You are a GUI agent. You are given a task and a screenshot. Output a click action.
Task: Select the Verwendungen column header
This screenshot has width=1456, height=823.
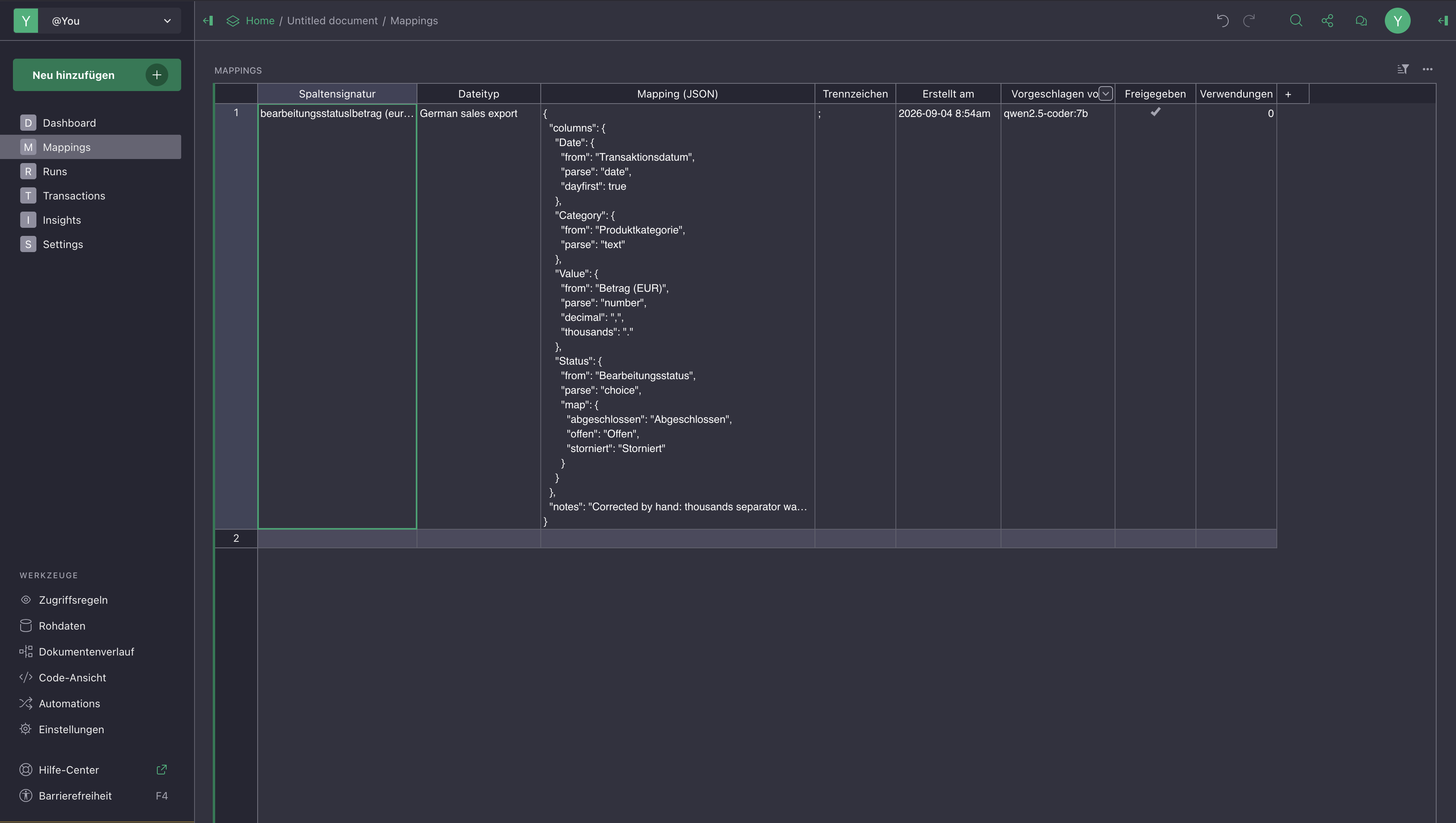[1236, 94]
